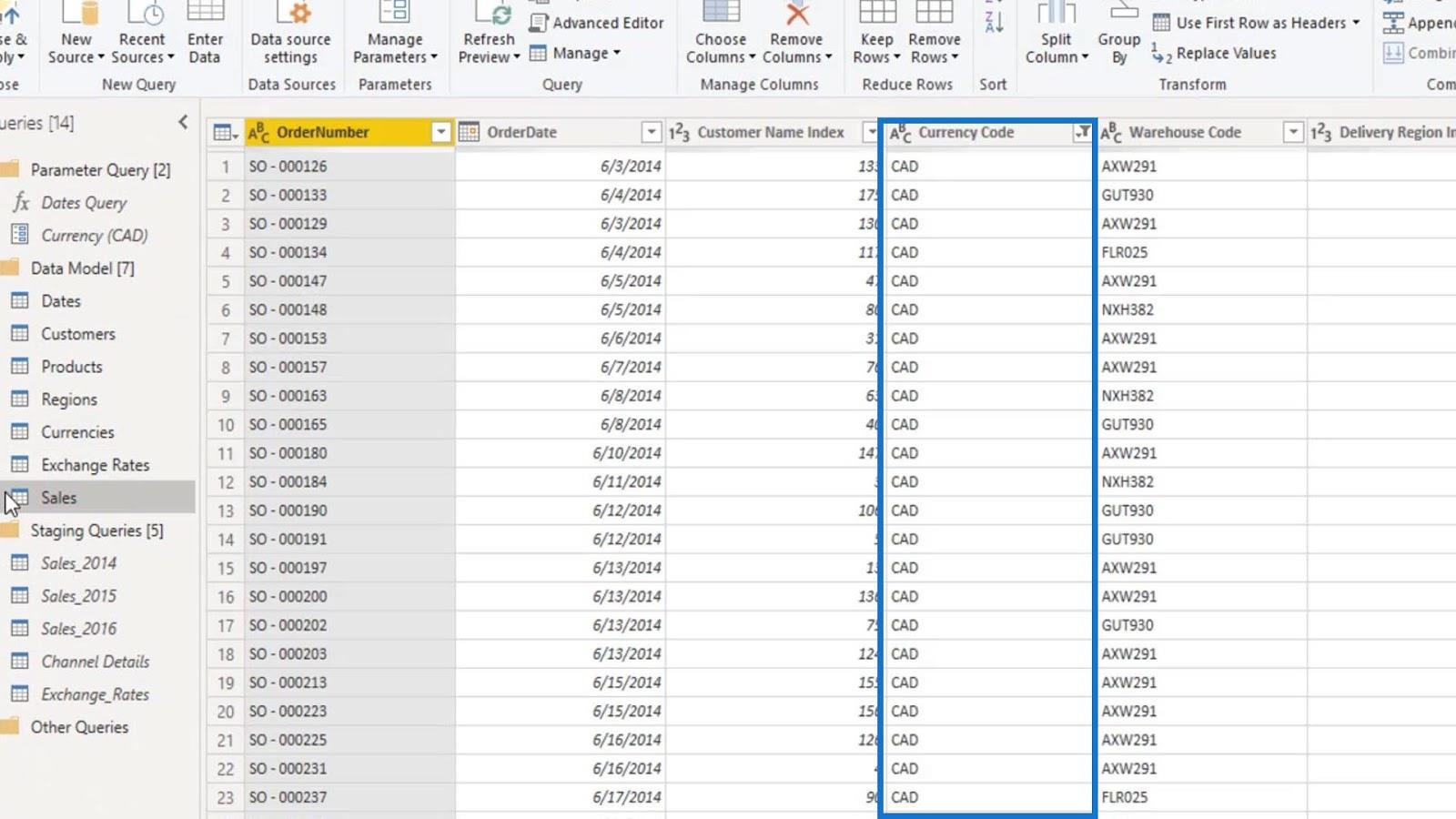Click the Manage Parameters icon

pyautogui.click(x=395, y=11)
